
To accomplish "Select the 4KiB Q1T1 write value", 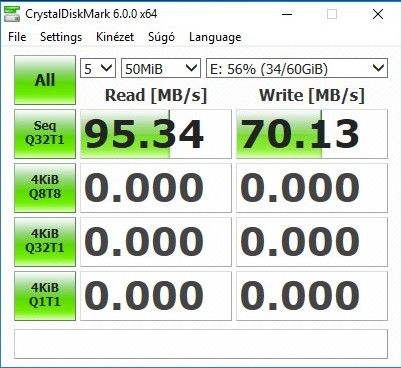I will (312, 296).
